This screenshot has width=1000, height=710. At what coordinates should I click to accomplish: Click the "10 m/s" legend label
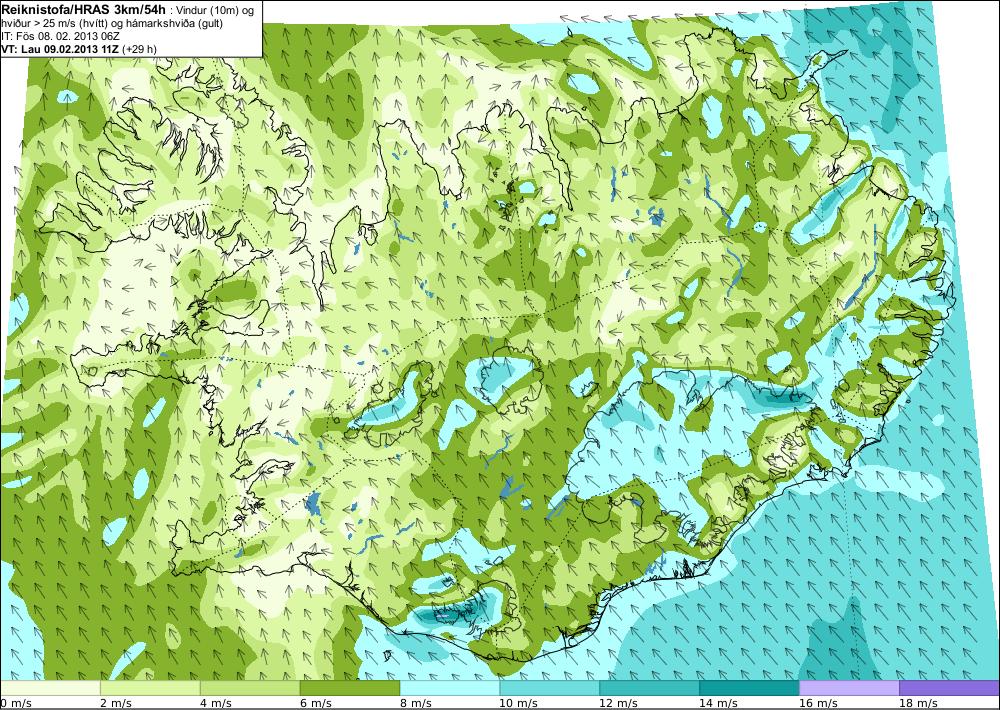[518, 703]
